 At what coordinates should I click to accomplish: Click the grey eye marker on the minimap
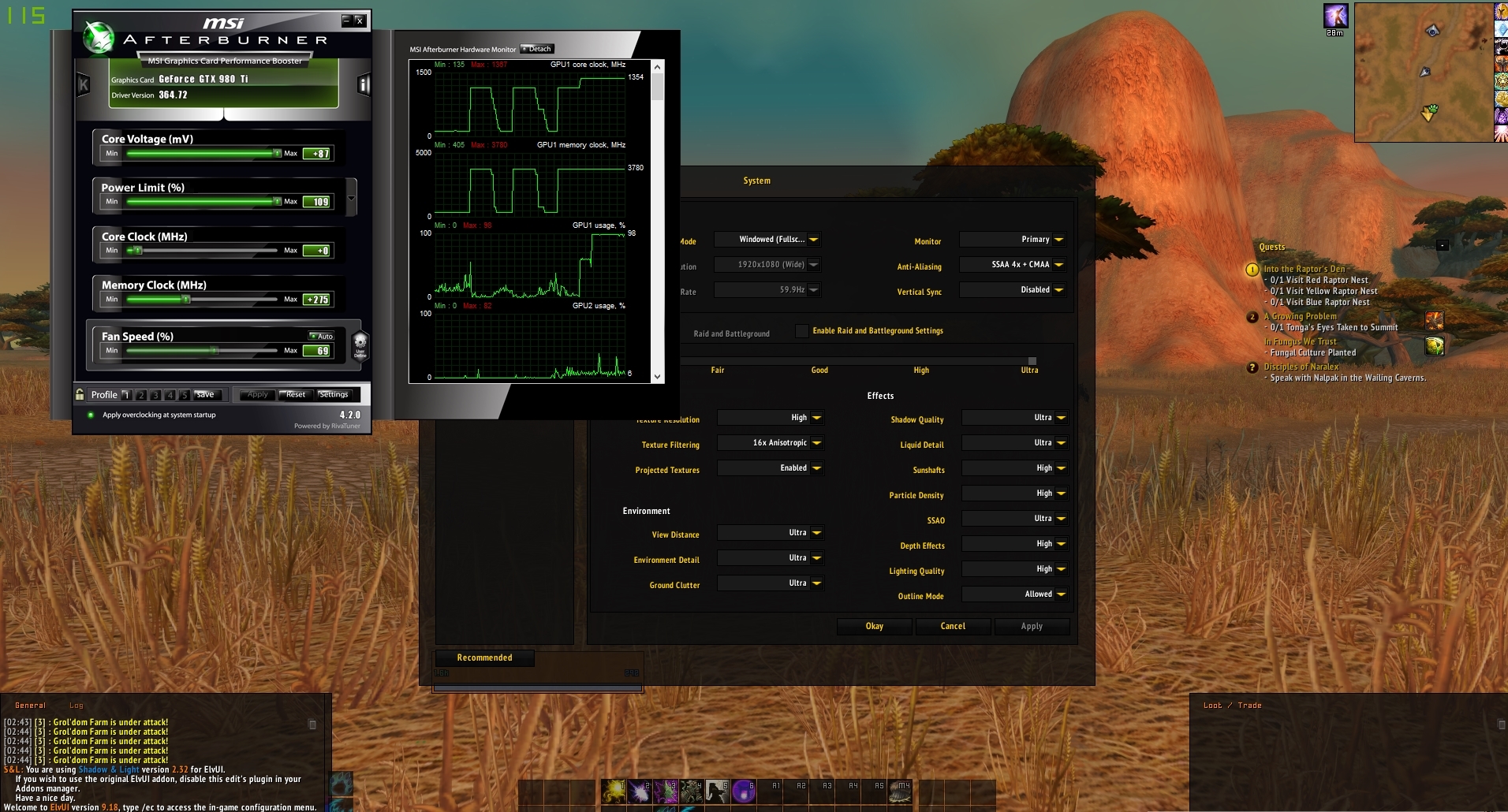pos(1433,31)
